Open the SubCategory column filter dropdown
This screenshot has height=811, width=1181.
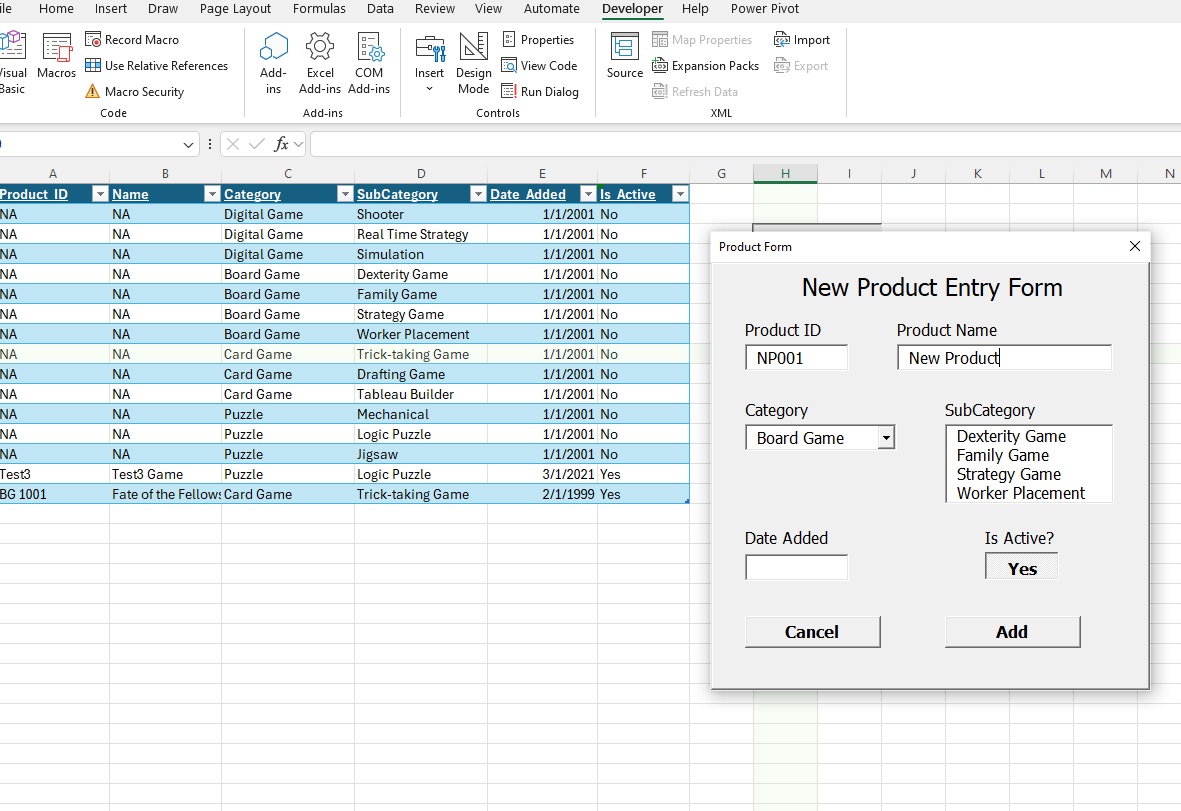[478, 194]
